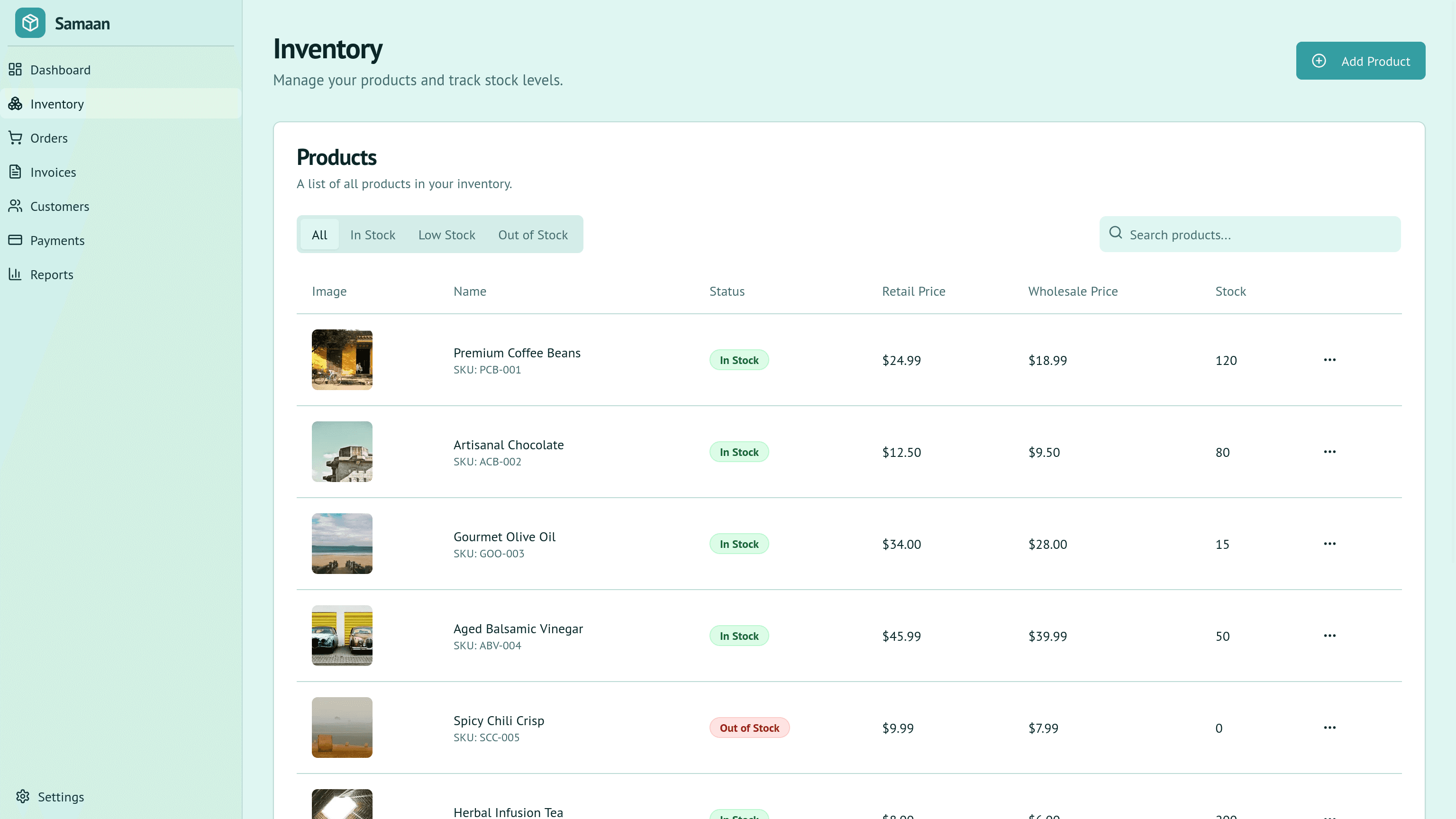Switch to the All products tab

tap(319, 234)
